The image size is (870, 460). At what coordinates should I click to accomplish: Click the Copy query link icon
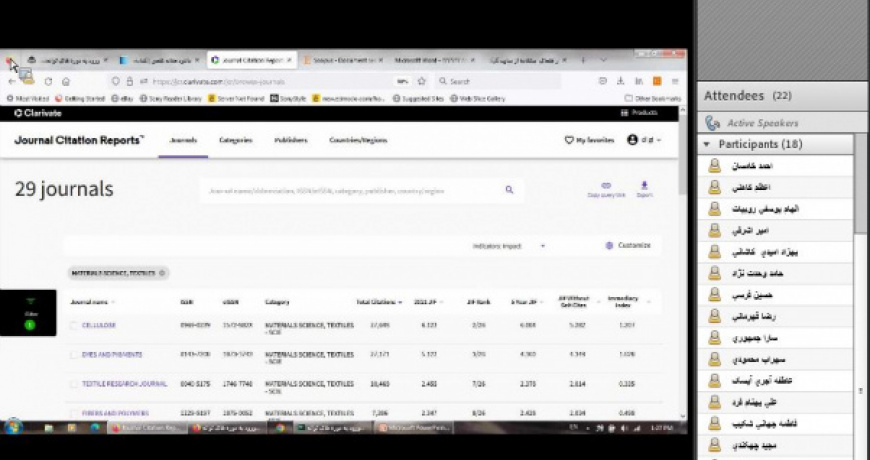(606, 185)
